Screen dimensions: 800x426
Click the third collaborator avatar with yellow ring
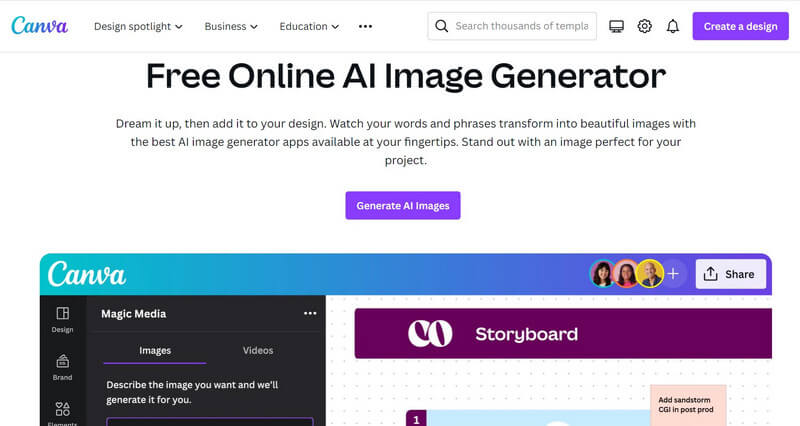650,274
